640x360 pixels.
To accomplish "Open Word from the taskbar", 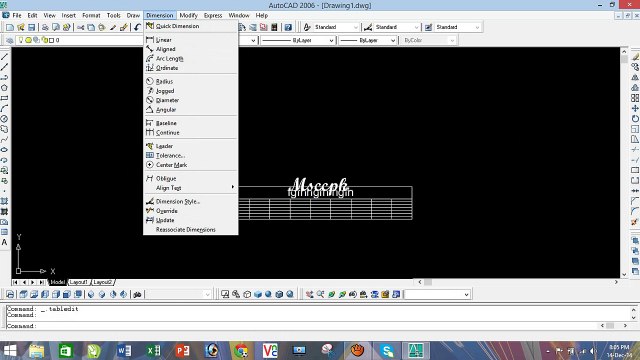I will [x=124, y=351].
